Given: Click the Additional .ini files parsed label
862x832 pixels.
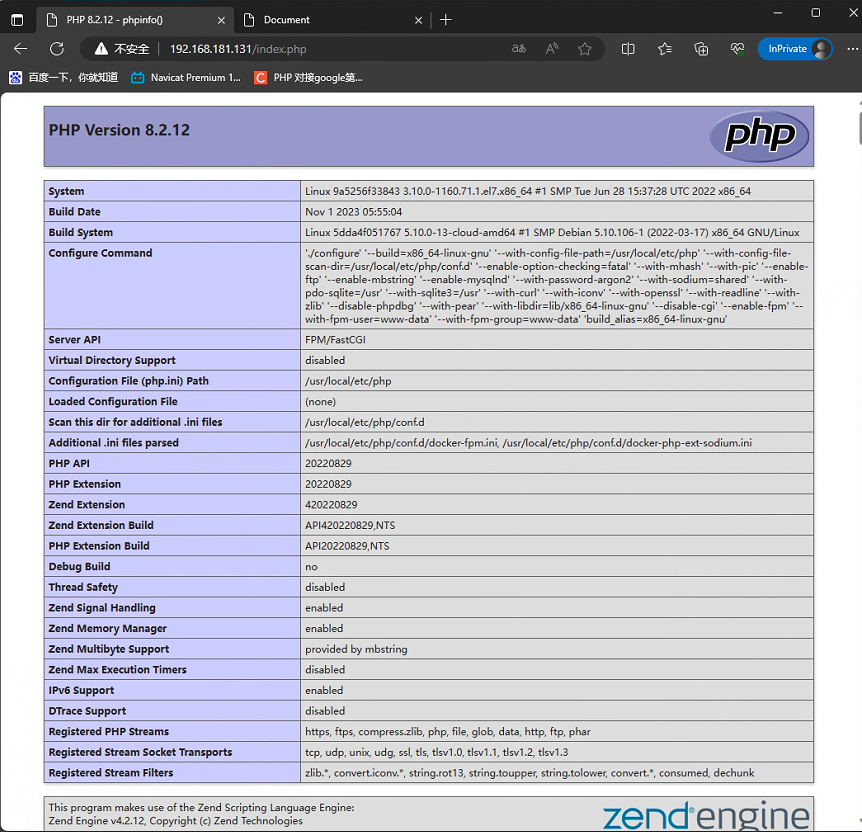Looking at the screenshot, I should pos(113,443).
